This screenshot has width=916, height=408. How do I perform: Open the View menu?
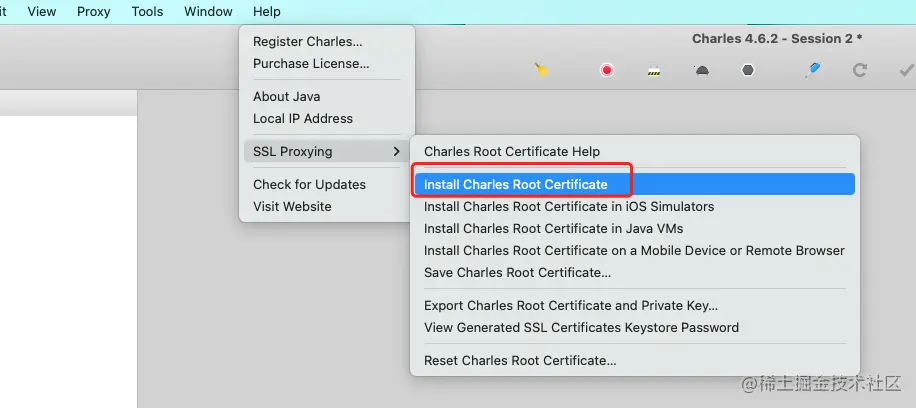coord(41,11)
